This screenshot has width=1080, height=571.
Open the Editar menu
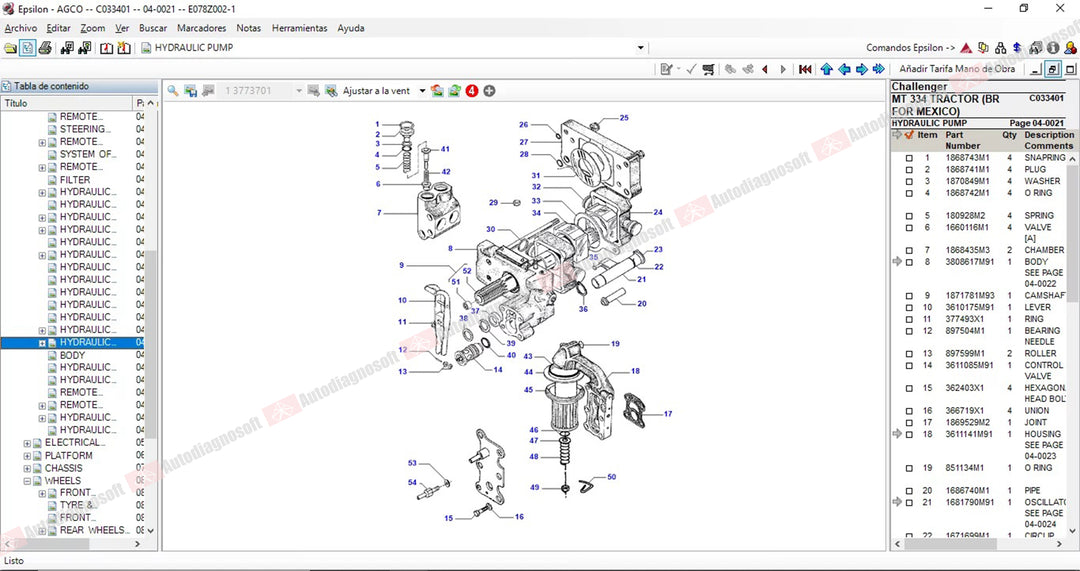(59, 28)
